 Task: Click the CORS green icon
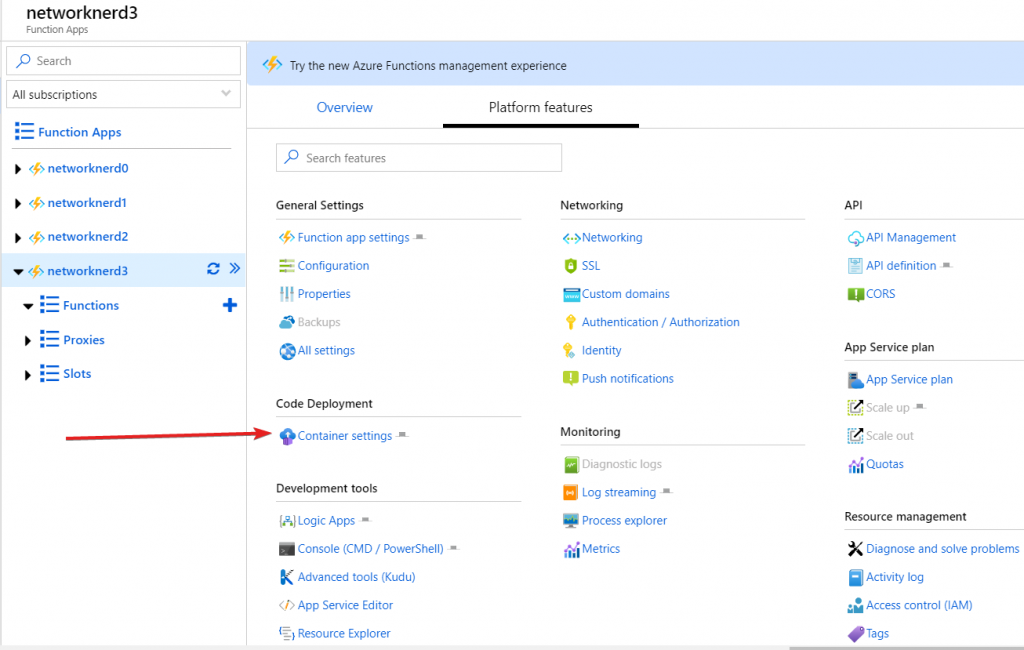(x=855, y=295)
